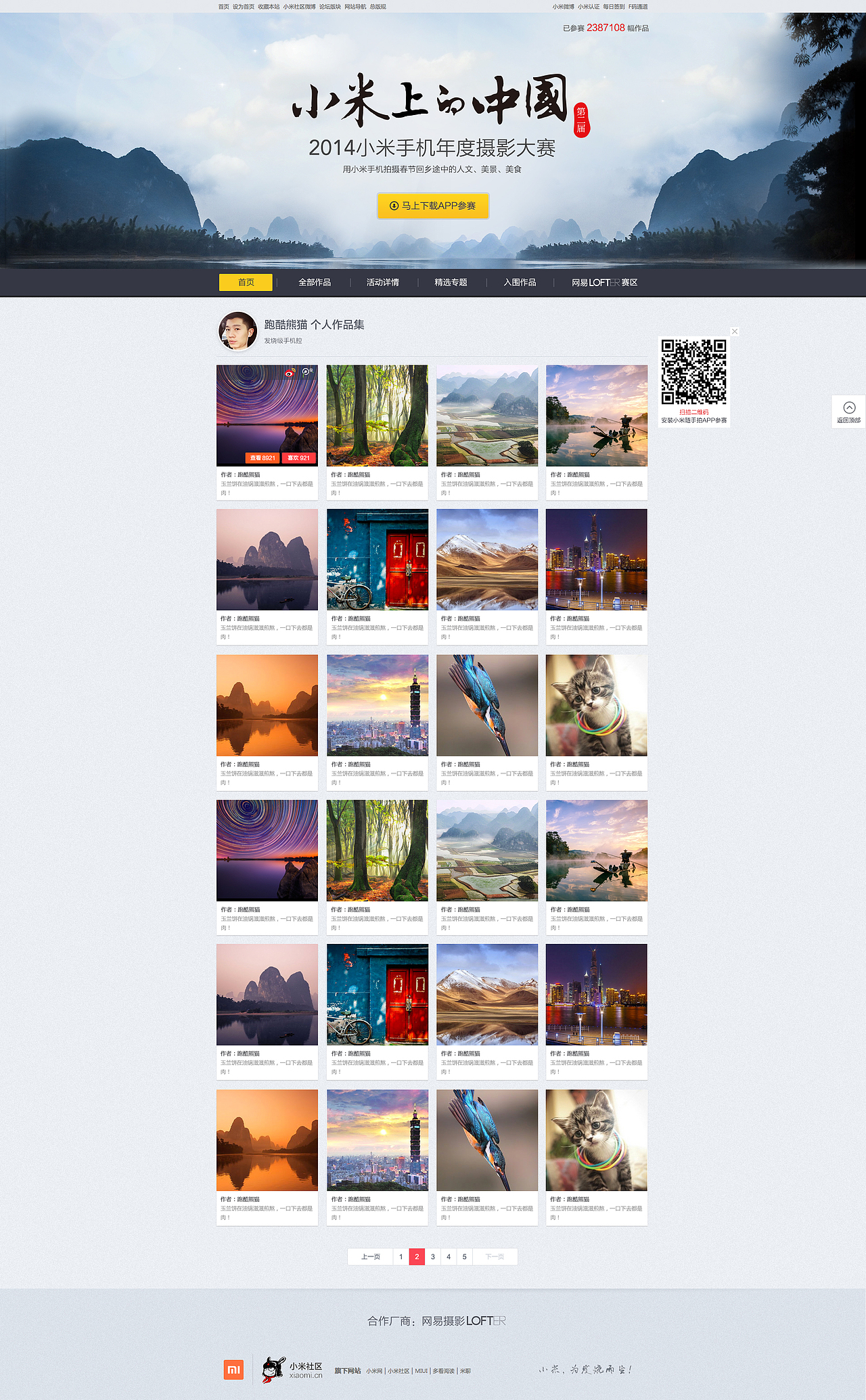Open red door with bicycle photo in second row
The width and height of the screenshot is (866, 1400).
pyautogui.click(x=378, y=560)
